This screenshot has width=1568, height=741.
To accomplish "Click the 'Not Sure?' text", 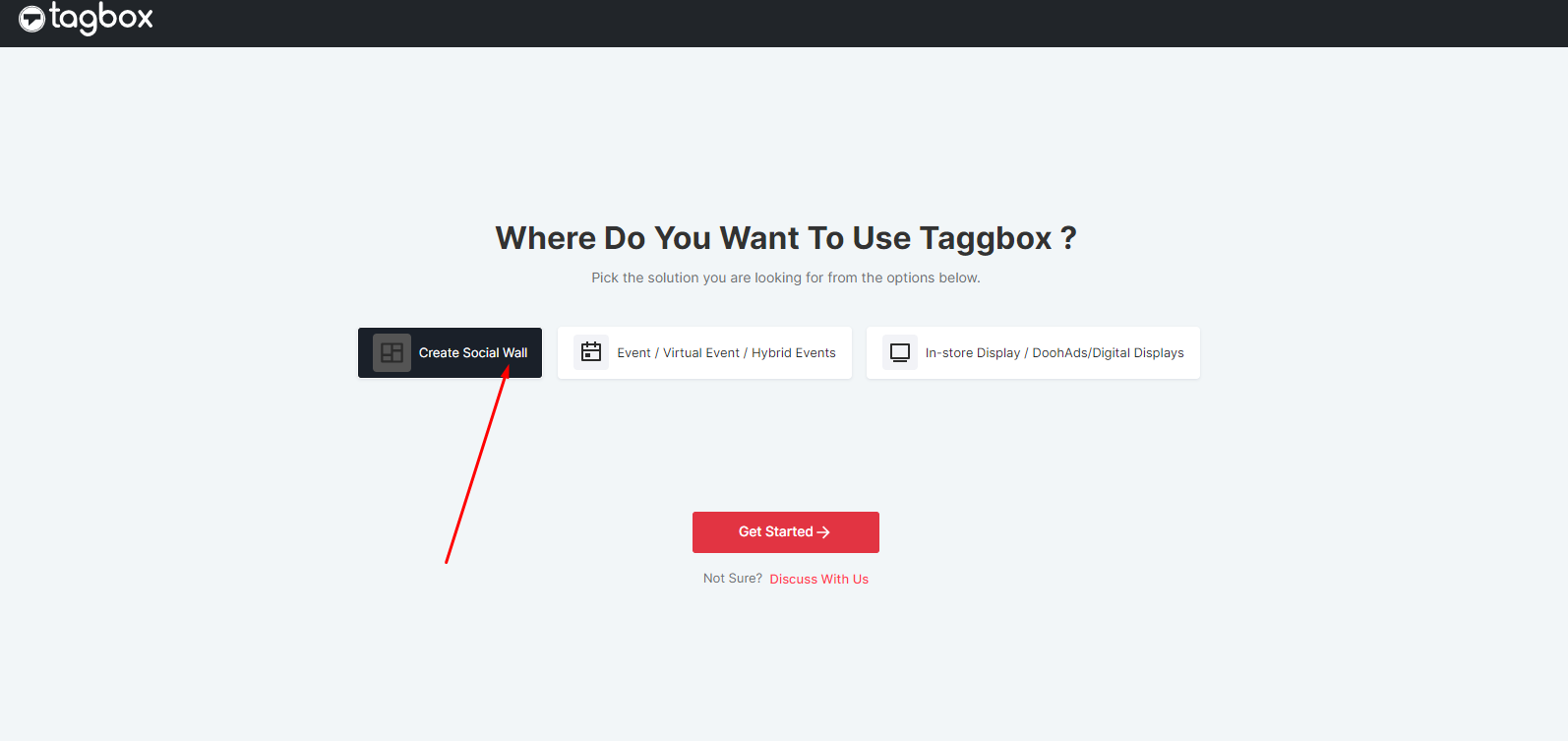I will [733, 579].
